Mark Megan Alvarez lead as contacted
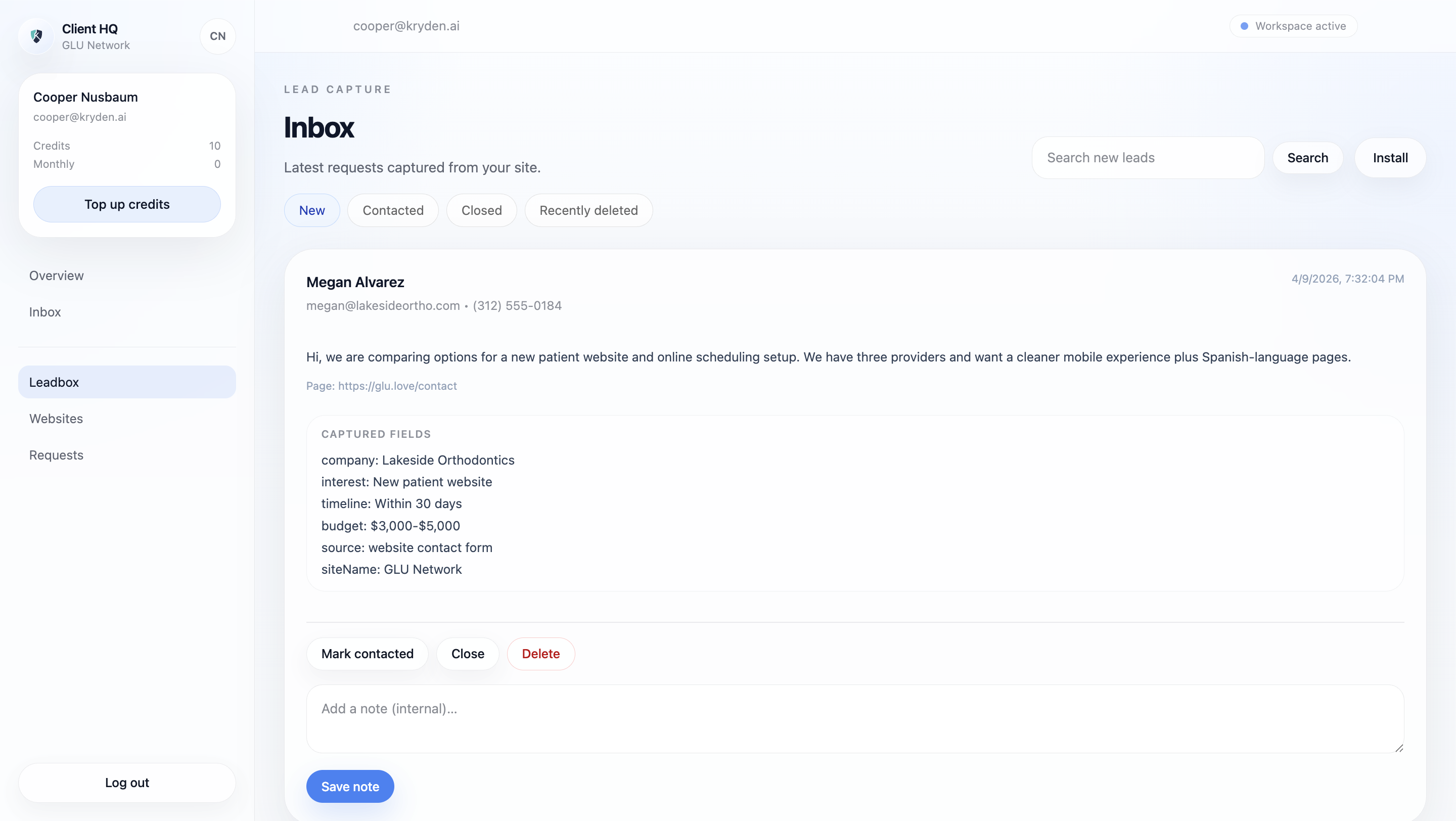 point(367,654)
